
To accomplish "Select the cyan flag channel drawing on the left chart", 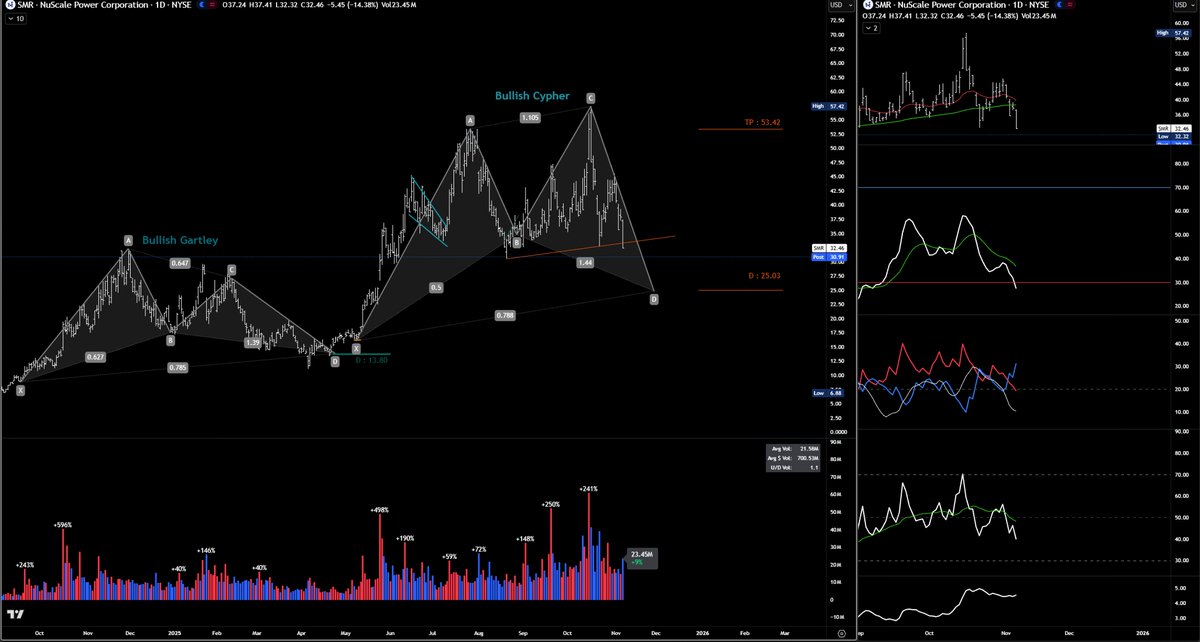I will pyautogui.click(x=428, y=210).
